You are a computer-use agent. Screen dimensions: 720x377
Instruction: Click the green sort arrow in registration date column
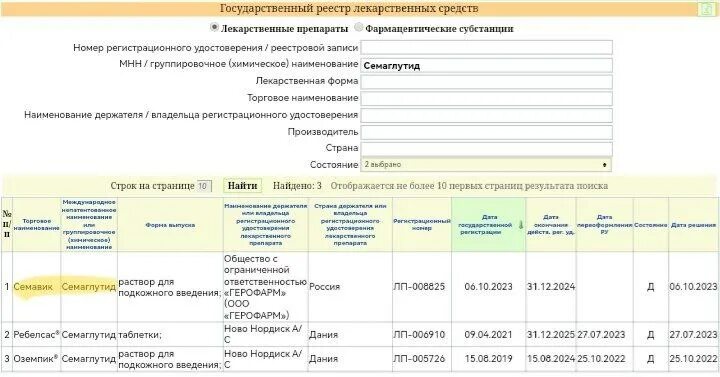521,225
